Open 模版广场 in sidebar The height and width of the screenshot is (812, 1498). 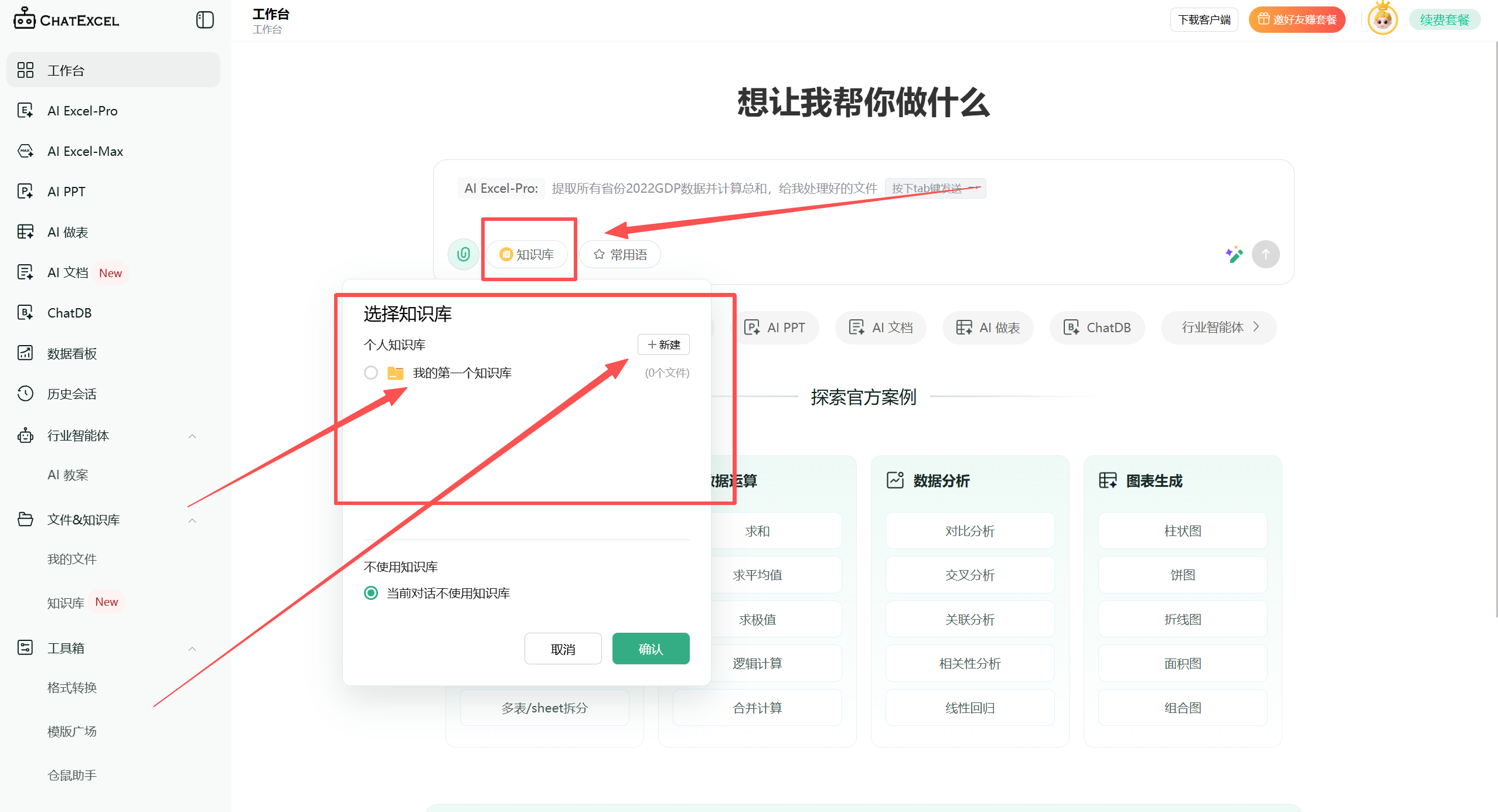72,731
